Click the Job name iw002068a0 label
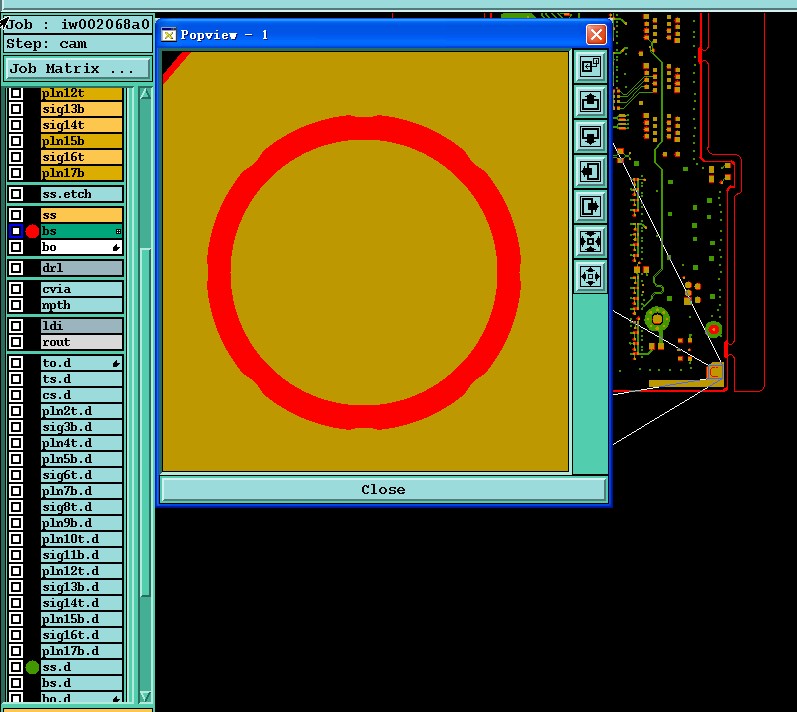Image resolution: width=797 pixels, height=712 pixels. 78,24
